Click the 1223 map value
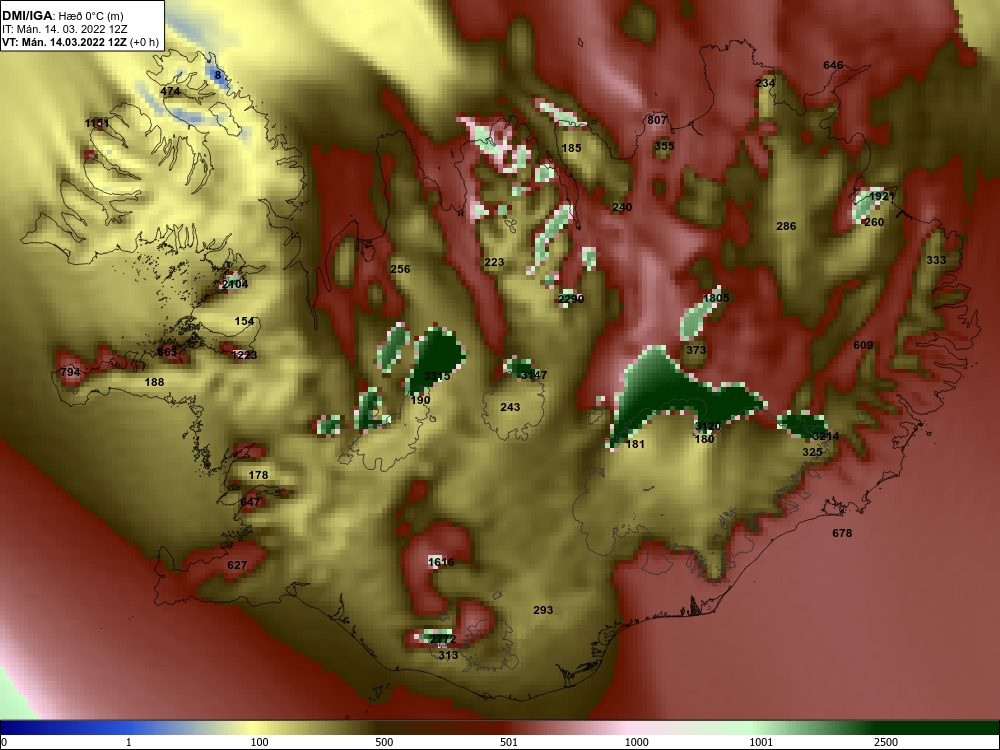 point(244,355)
